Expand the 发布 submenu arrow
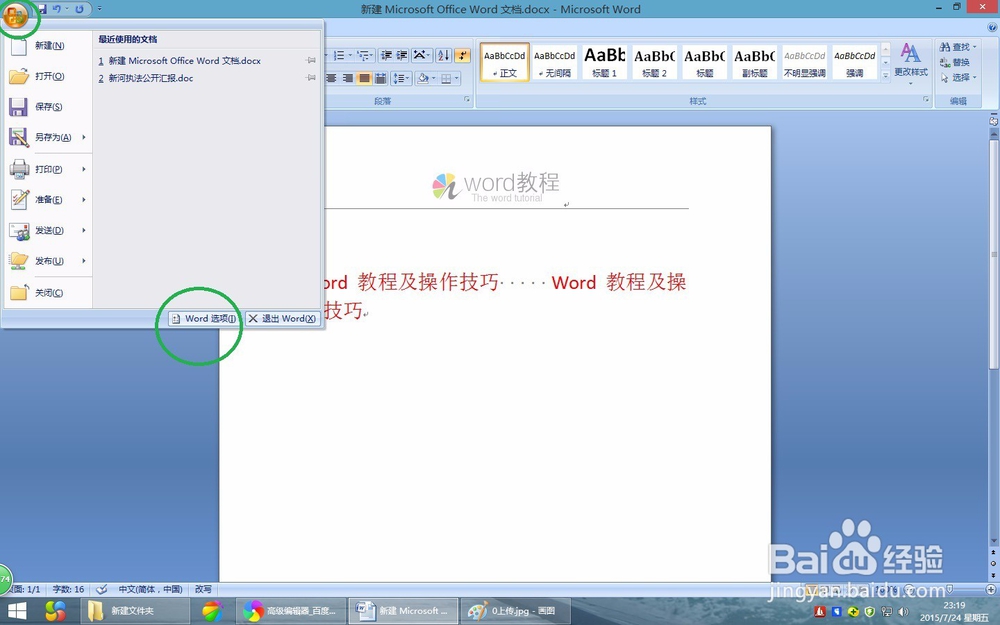This screenshot has width=1000, height=625. pos(84,261)
